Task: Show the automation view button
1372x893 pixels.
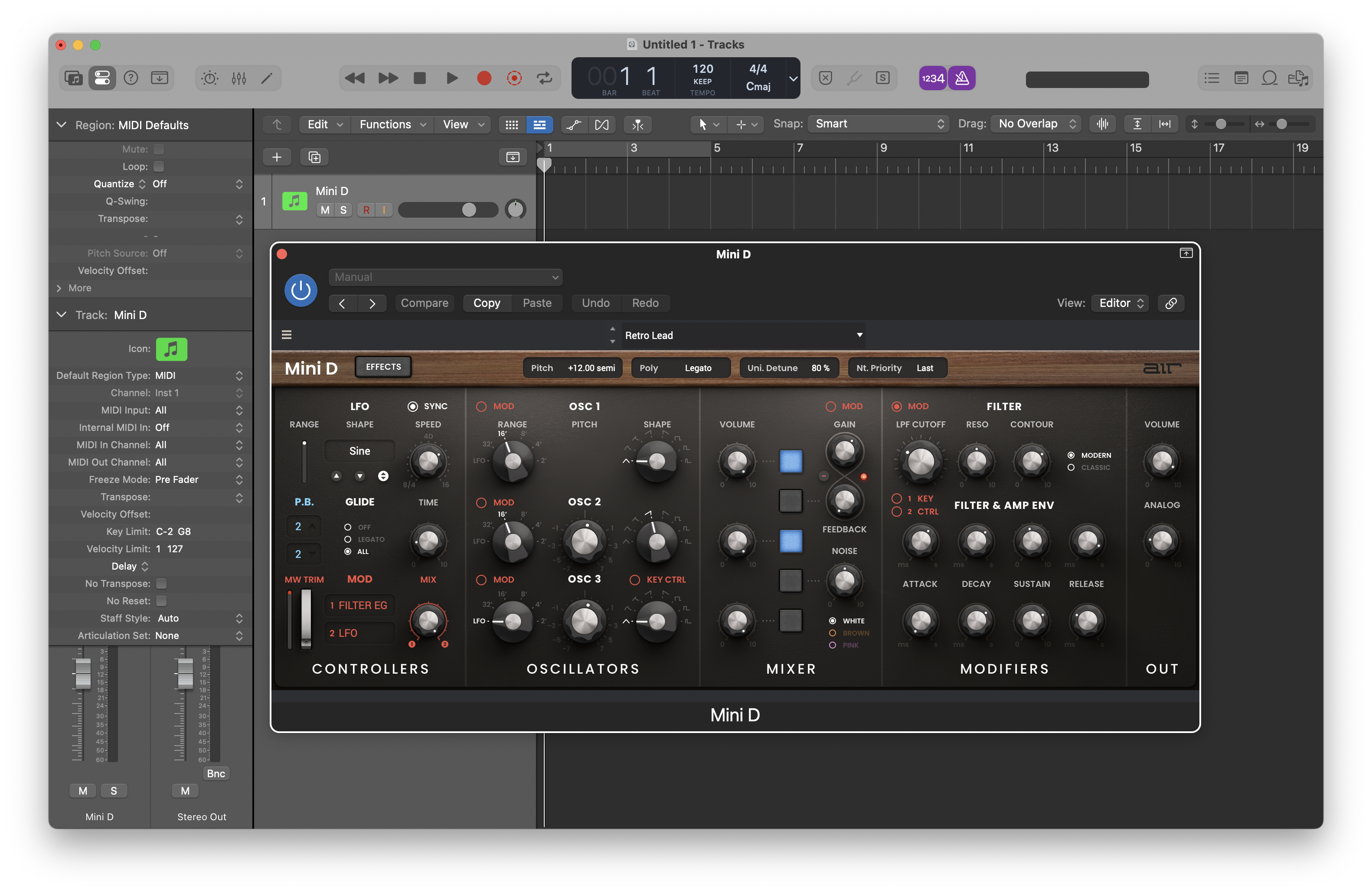Action: (574, 124)
